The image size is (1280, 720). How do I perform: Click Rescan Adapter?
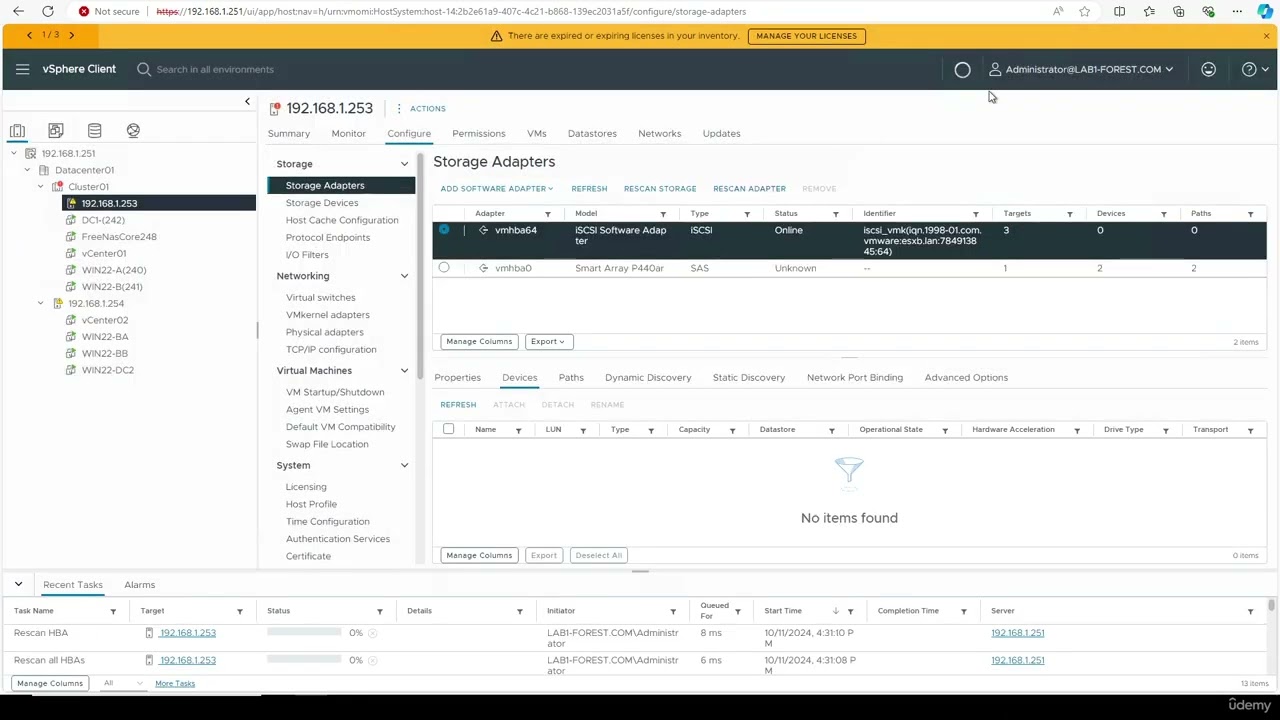pos(749,189)
